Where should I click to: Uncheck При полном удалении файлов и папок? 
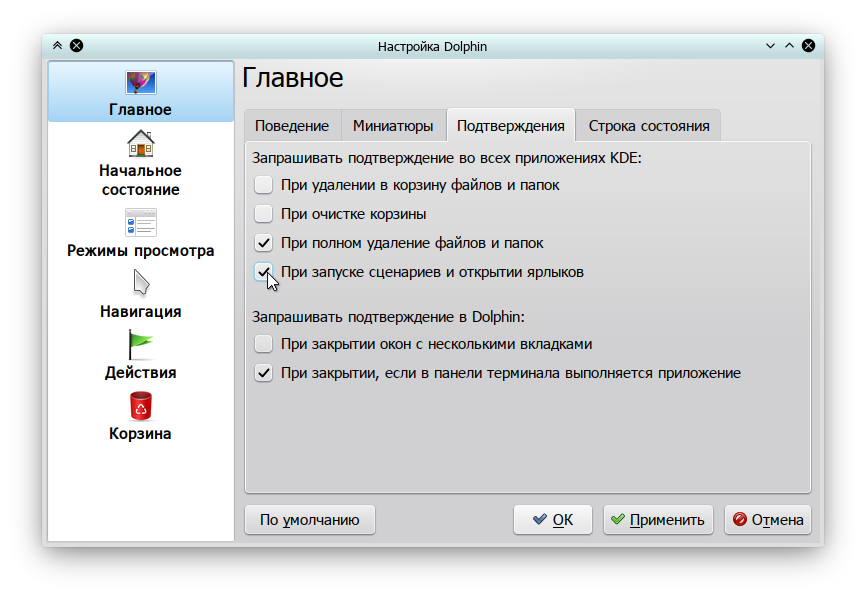click(x=263, y=243)
